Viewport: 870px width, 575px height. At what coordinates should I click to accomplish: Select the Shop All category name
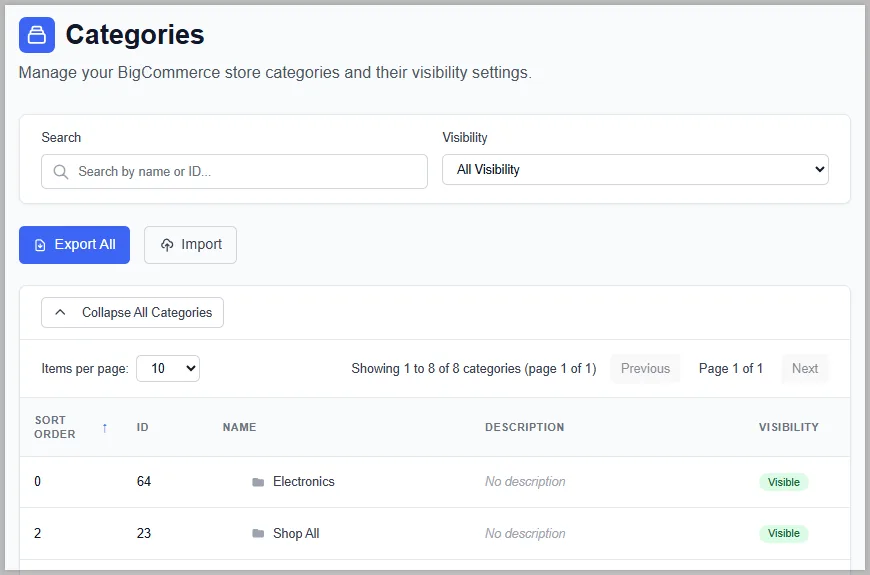[296, 533]
